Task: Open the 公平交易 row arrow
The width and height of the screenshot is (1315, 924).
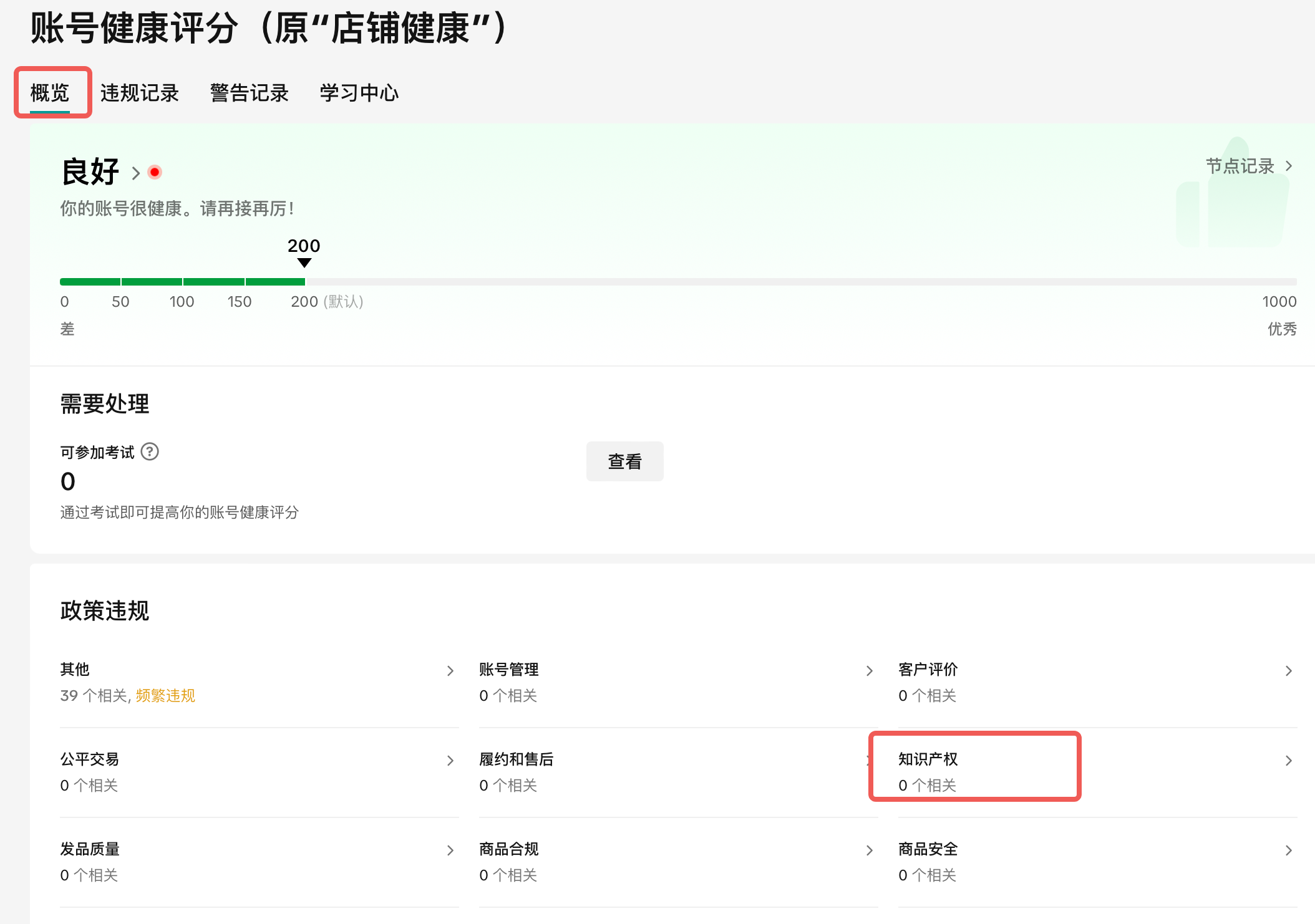Action: pos(450,761)
